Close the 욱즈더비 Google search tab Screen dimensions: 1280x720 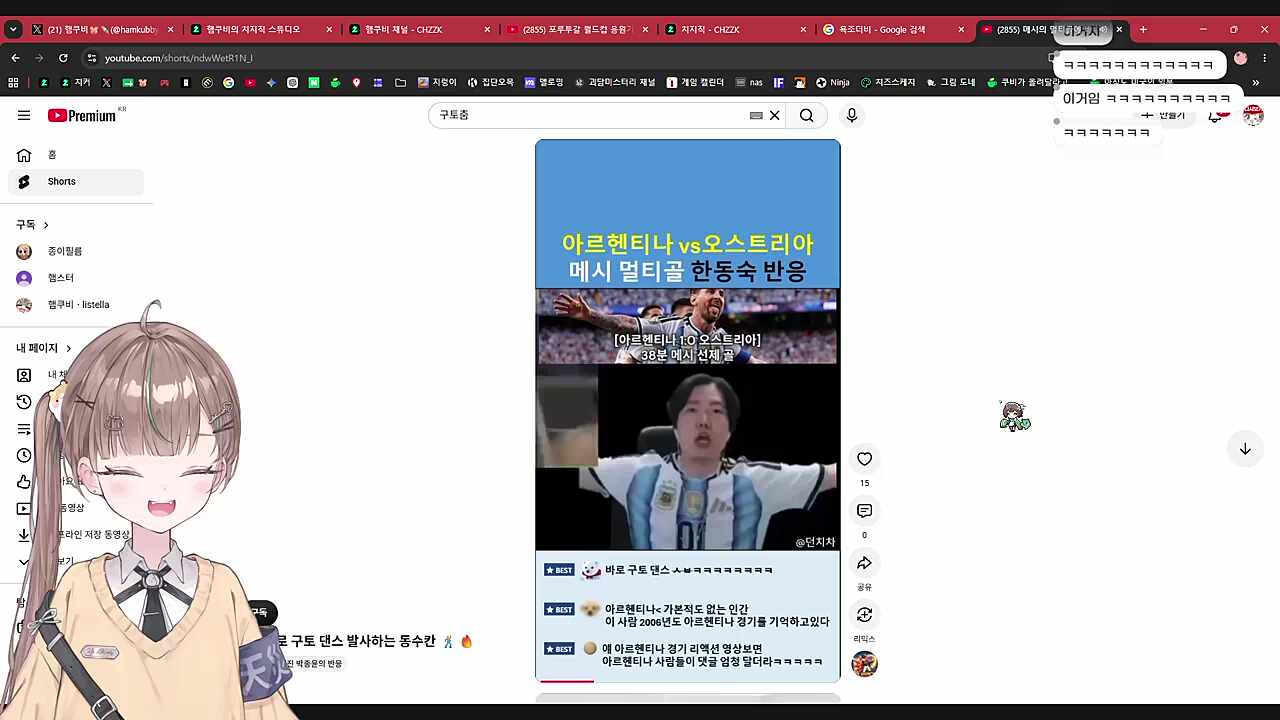(x=961, y=30)
